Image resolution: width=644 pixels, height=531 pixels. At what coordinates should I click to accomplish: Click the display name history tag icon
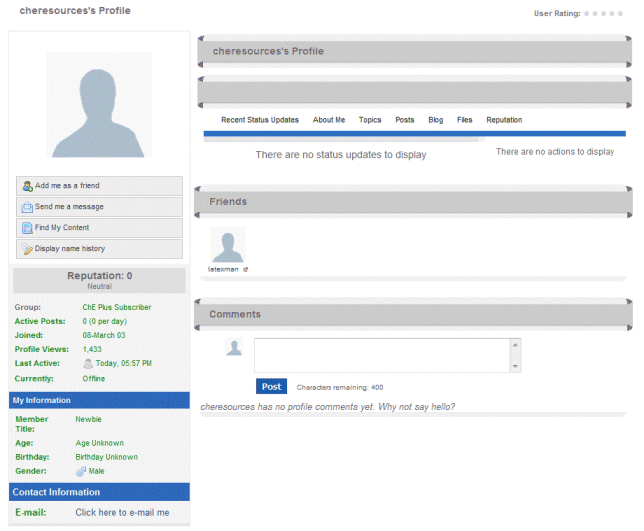click(27, 249)
